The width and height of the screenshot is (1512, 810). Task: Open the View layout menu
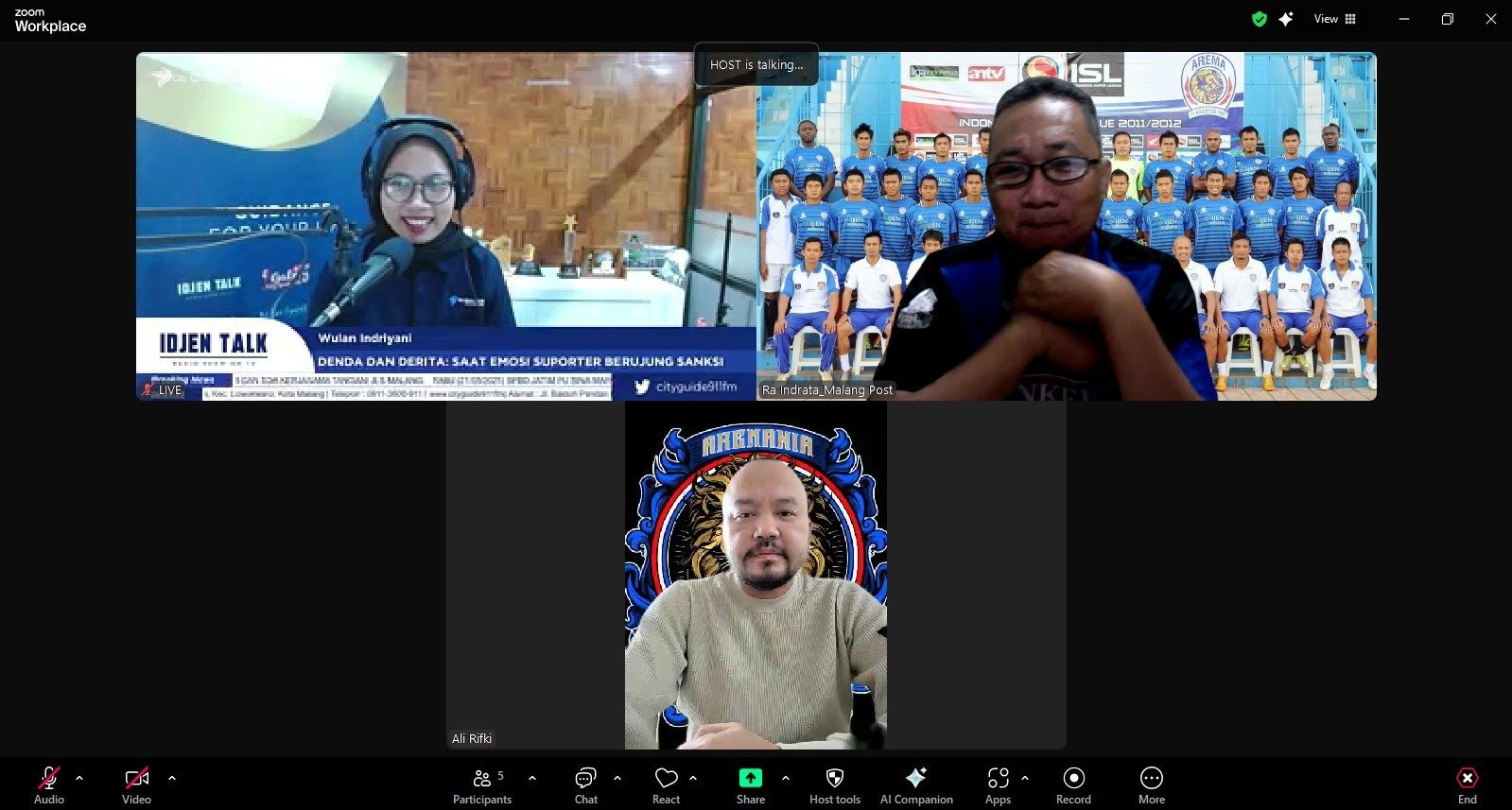pyautogui.click(x=1335, y=19)
